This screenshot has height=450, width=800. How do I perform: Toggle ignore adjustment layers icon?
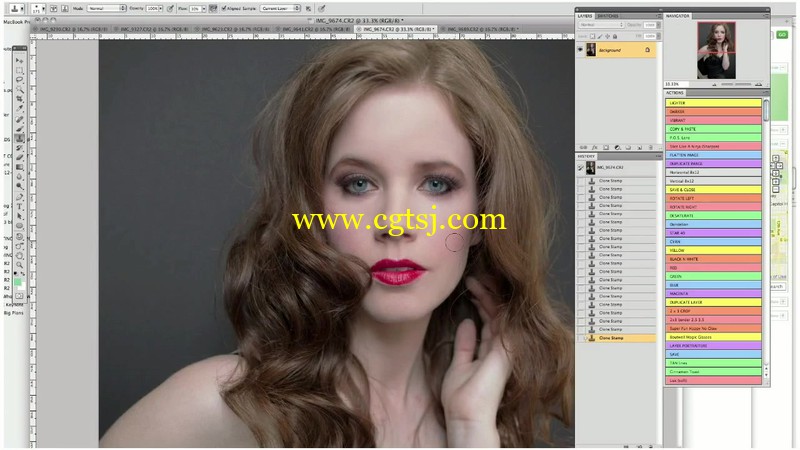point(309,8)
